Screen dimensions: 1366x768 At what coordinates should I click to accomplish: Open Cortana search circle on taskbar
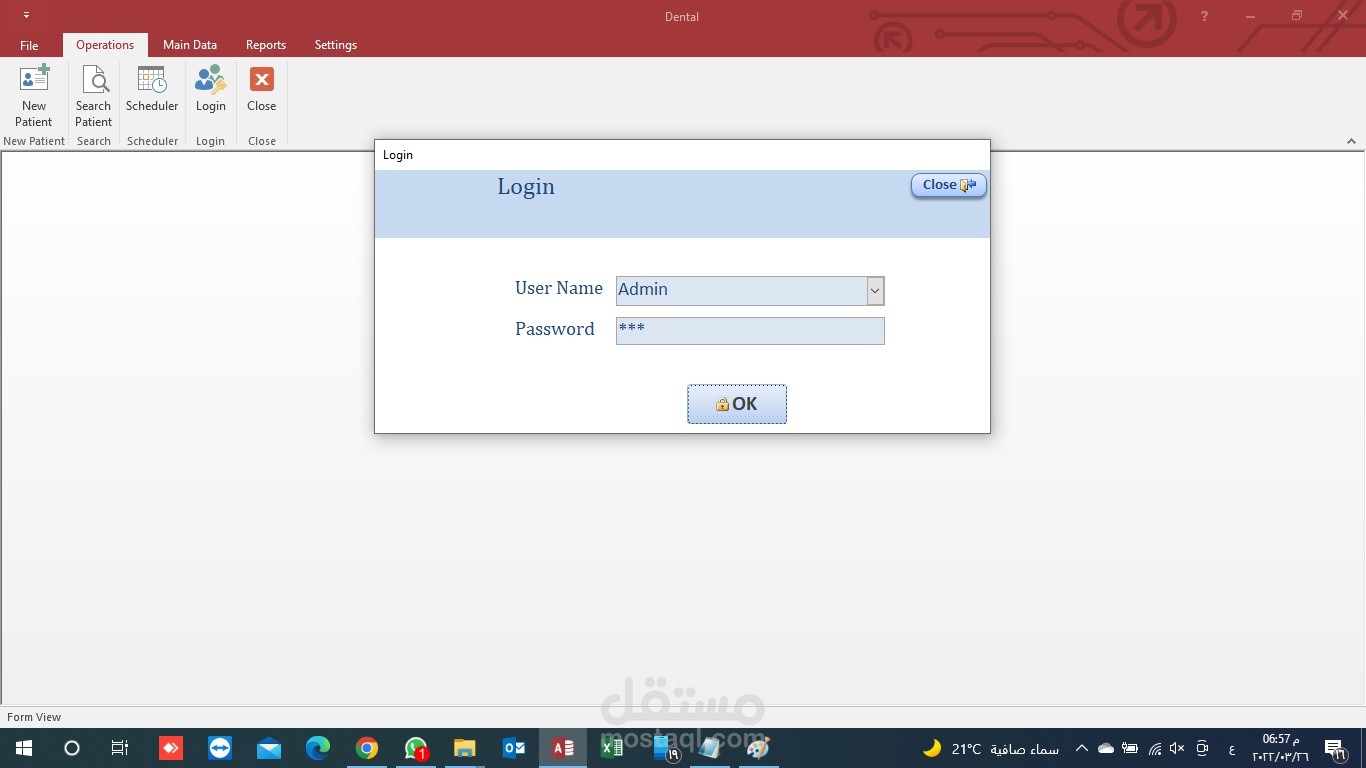tap(72, 748)
